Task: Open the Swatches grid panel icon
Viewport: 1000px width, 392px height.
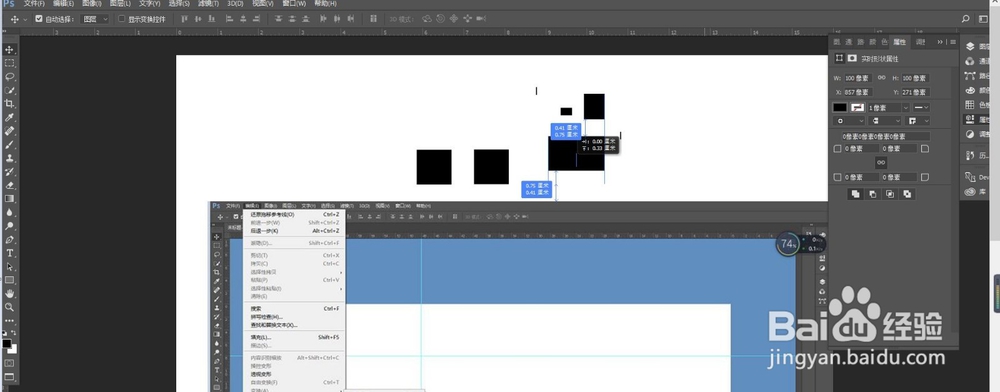Action: pos(970,105)
